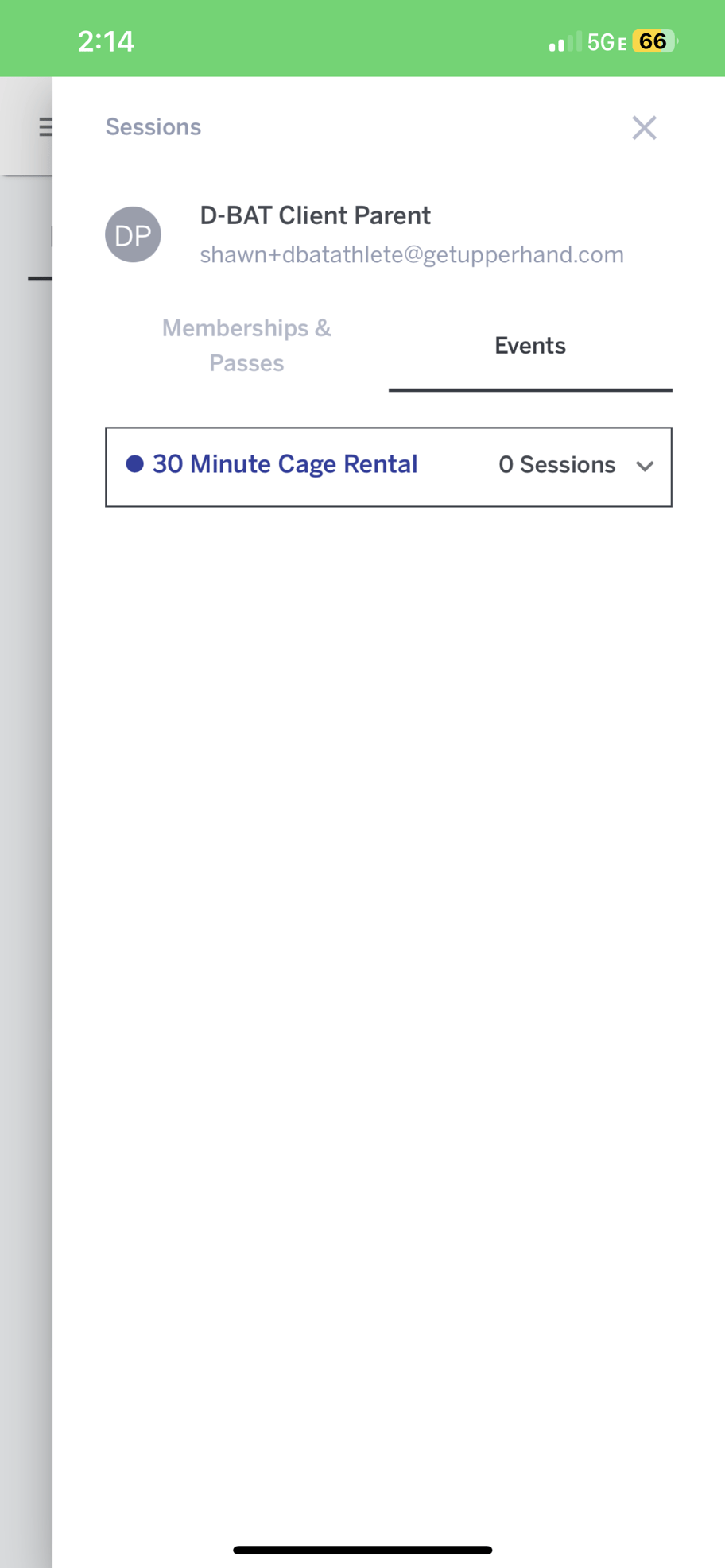Viewport: 725px width, 1568px height.
Task: Collapse the 30 Minute Cage Rental row chevron
Action: (646, 467)
